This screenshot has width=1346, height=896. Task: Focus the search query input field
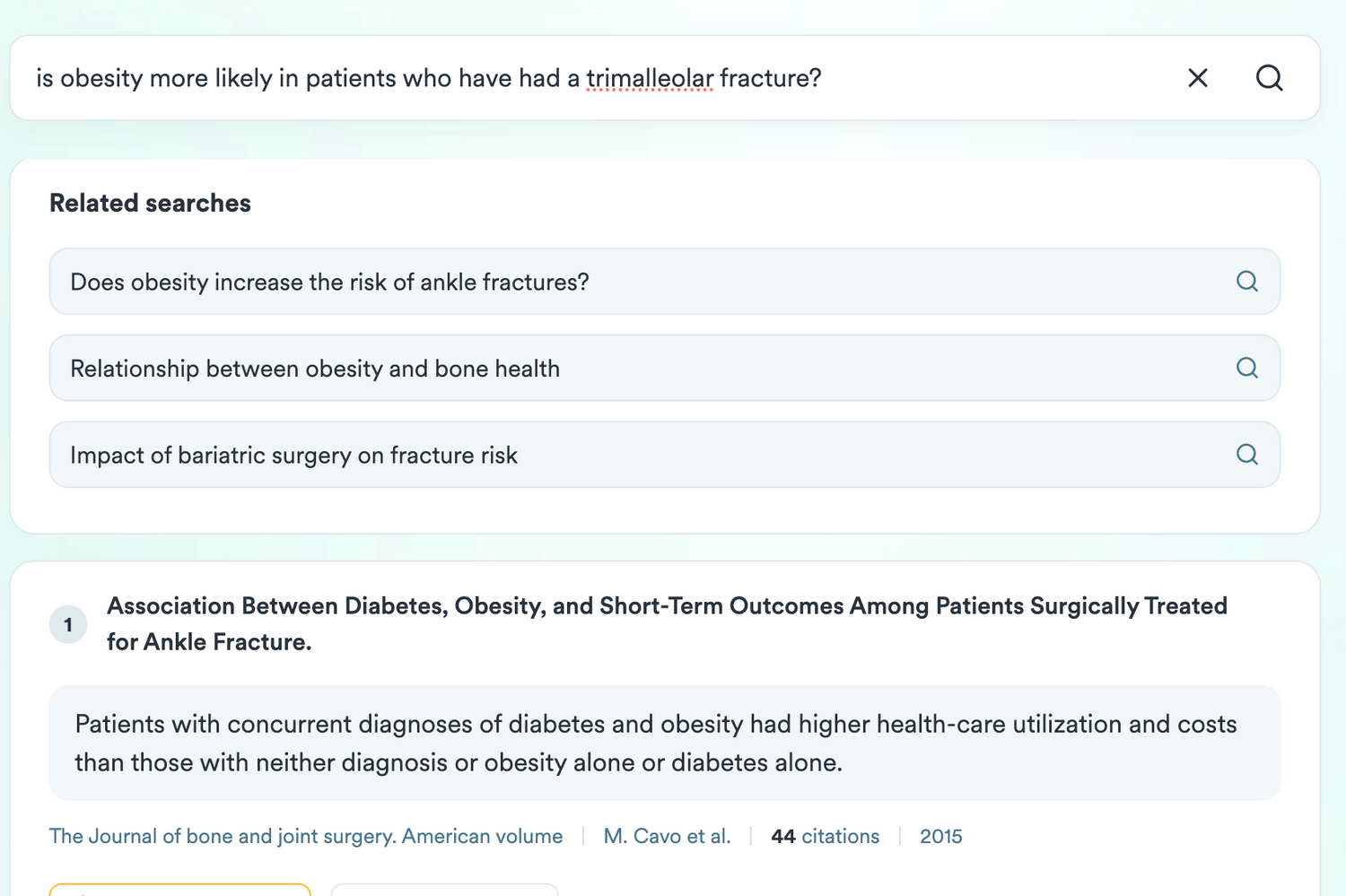click(x=538, y=78)
